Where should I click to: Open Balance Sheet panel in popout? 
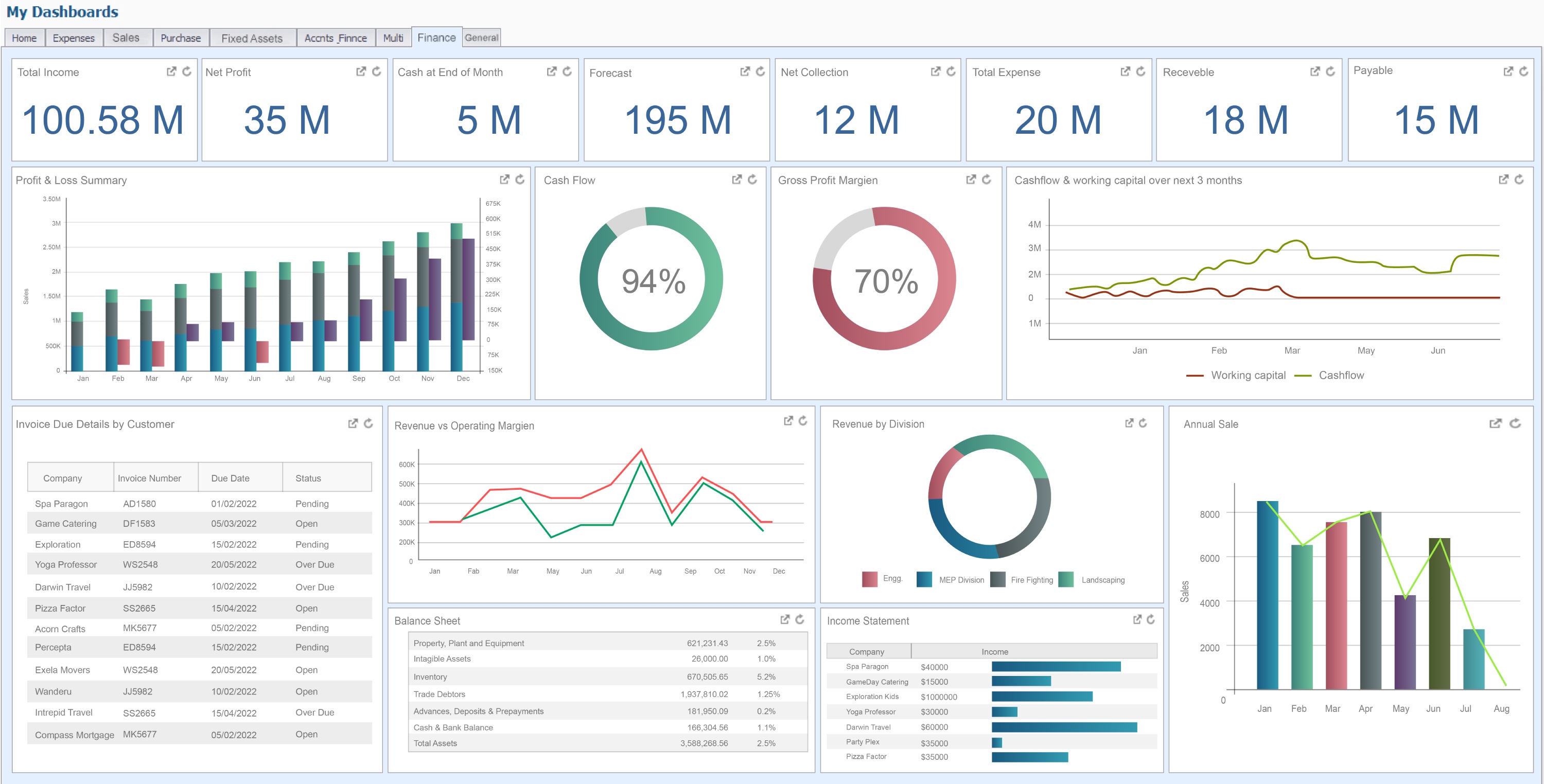pos(784,619)
